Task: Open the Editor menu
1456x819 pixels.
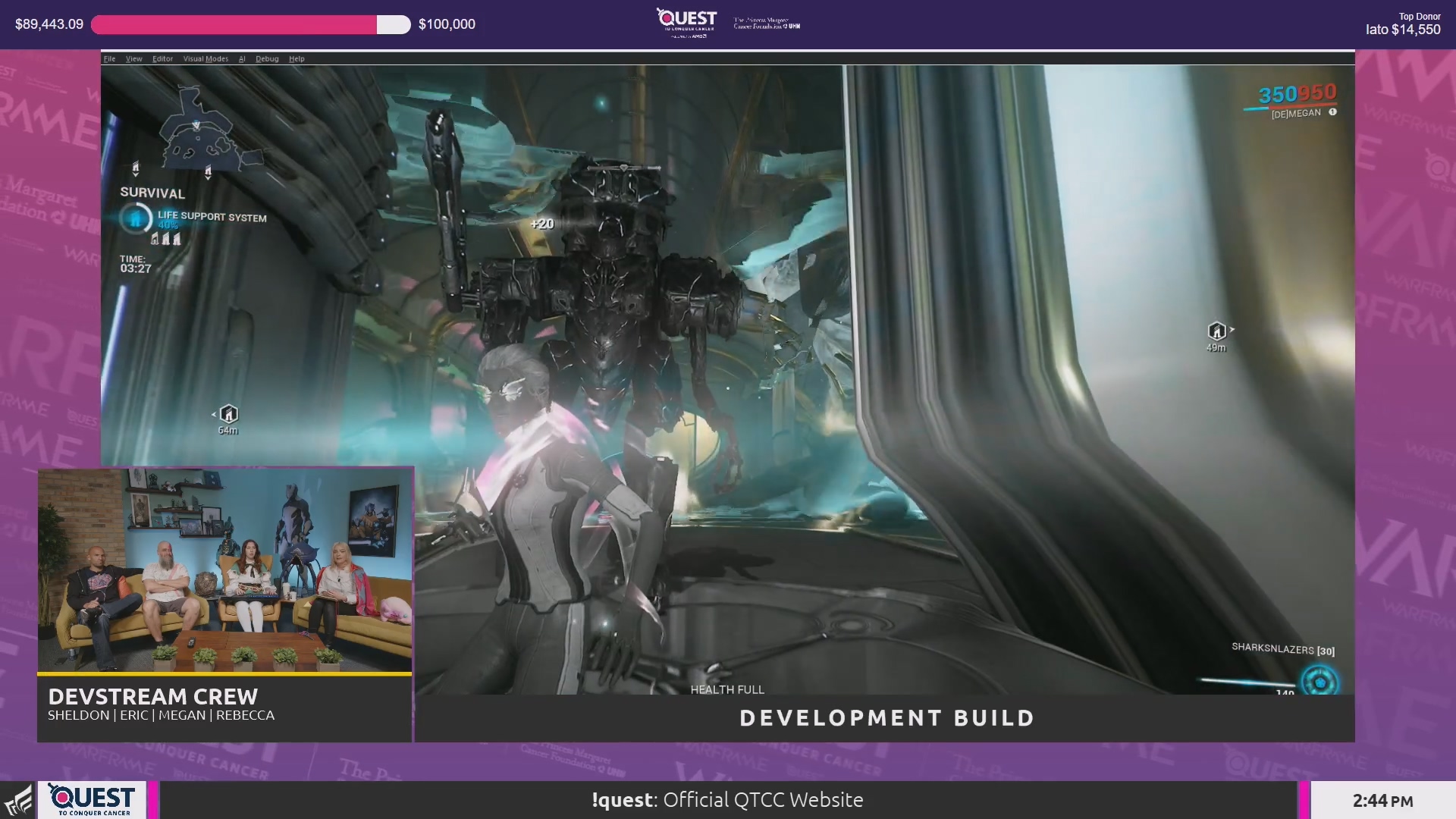Action: [162, 58]
